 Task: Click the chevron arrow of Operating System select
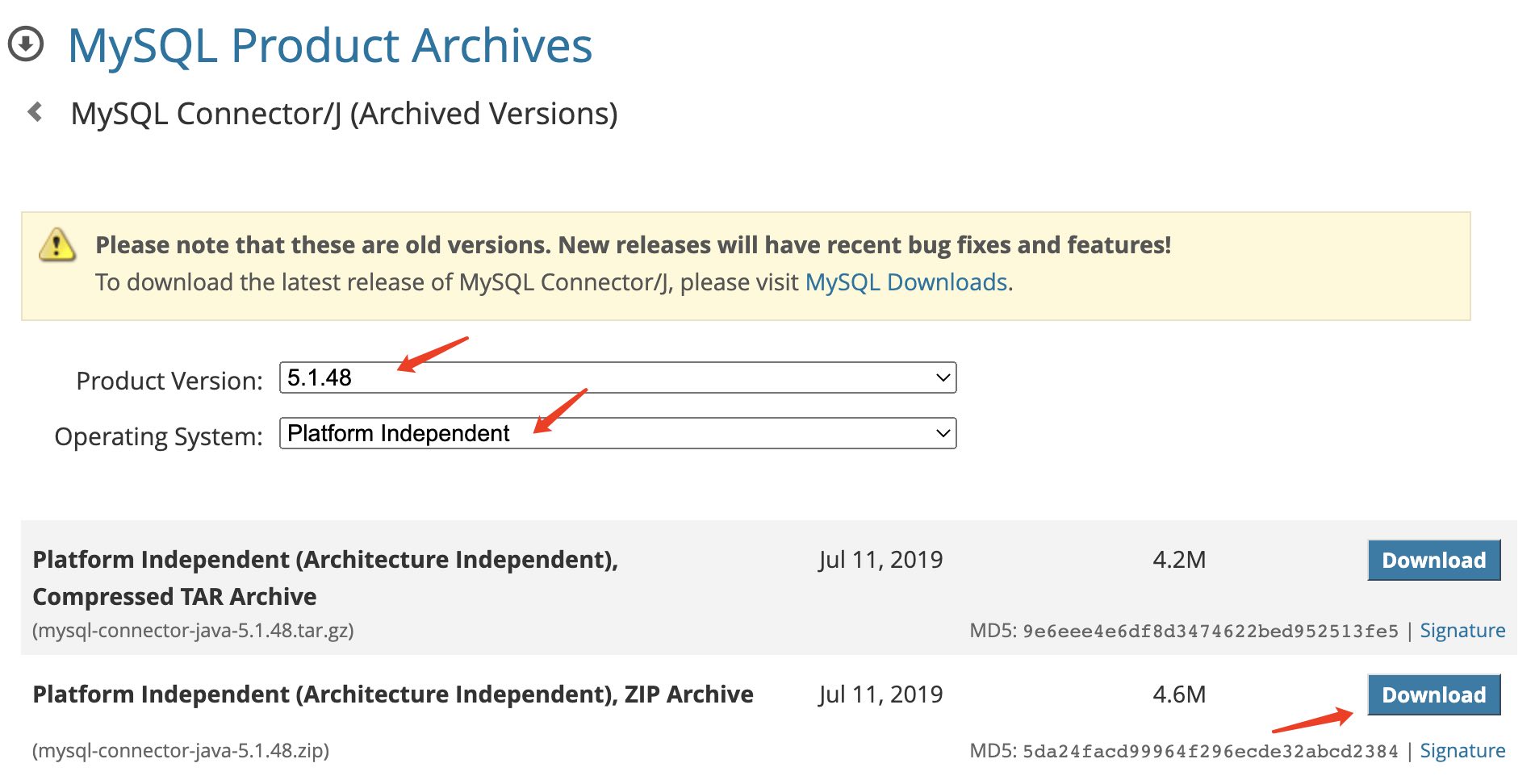click(x=942, y=433)
